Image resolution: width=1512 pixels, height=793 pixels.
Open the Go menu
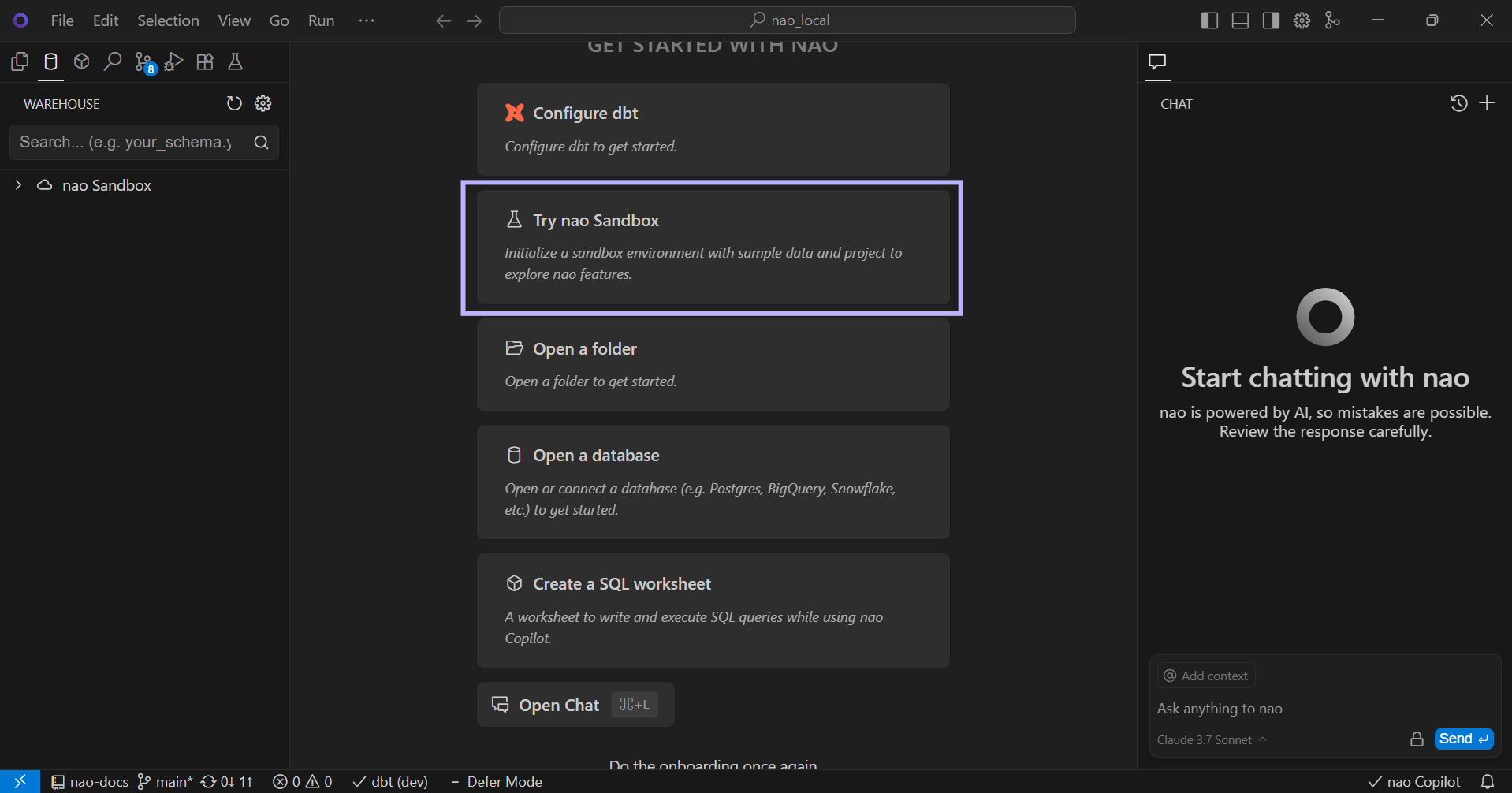(279, 20)
